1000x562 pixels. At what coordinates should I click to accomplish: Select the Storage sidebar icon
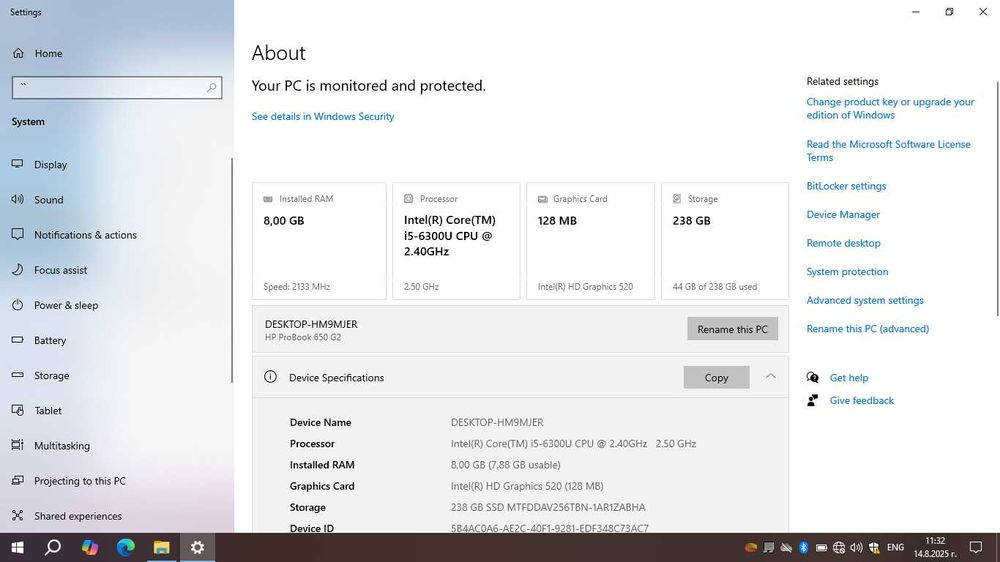18,375
